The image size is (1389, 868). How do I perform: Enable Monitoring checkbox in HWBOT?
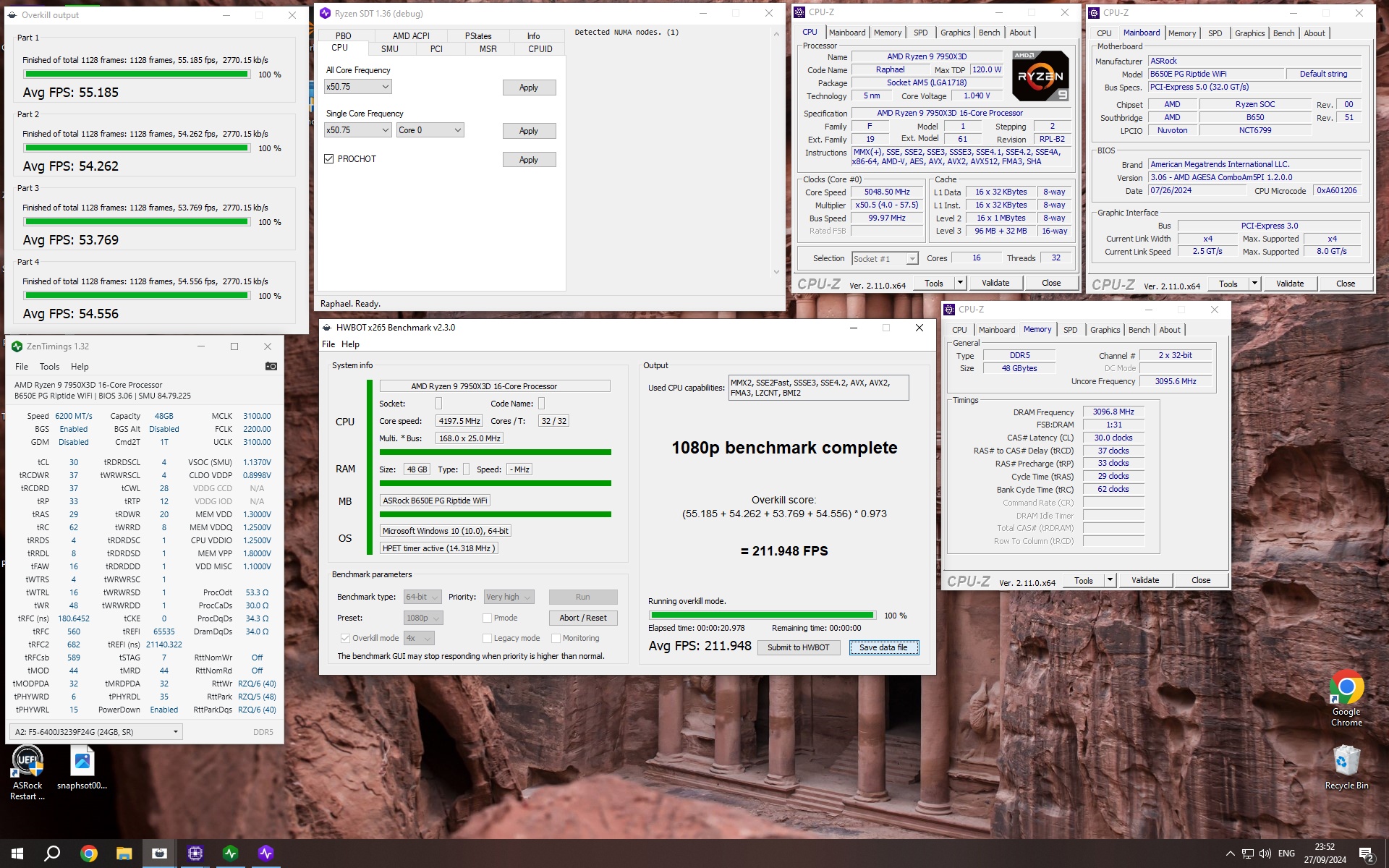pos(556,638)
